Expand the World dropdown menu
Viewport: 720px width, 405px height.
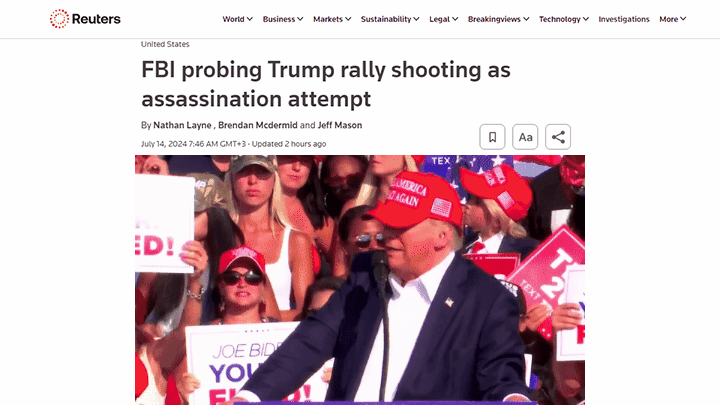[237, 19]
